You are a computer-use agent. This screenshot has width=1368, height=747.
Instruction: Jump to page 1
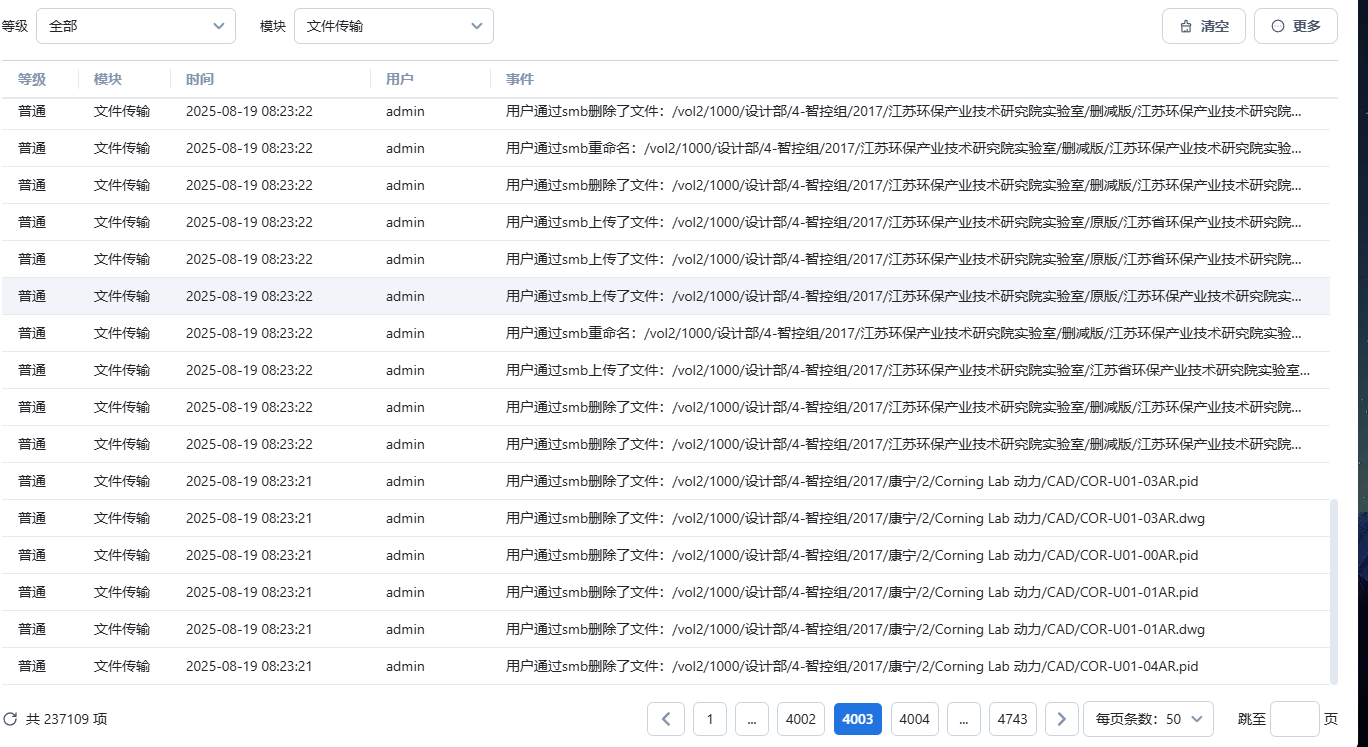pyautogui.click(x=710, y=719)
